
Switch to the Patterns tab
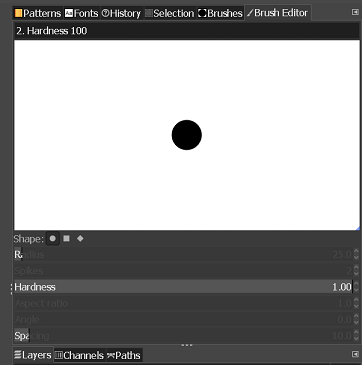click(x=38, y=13)
